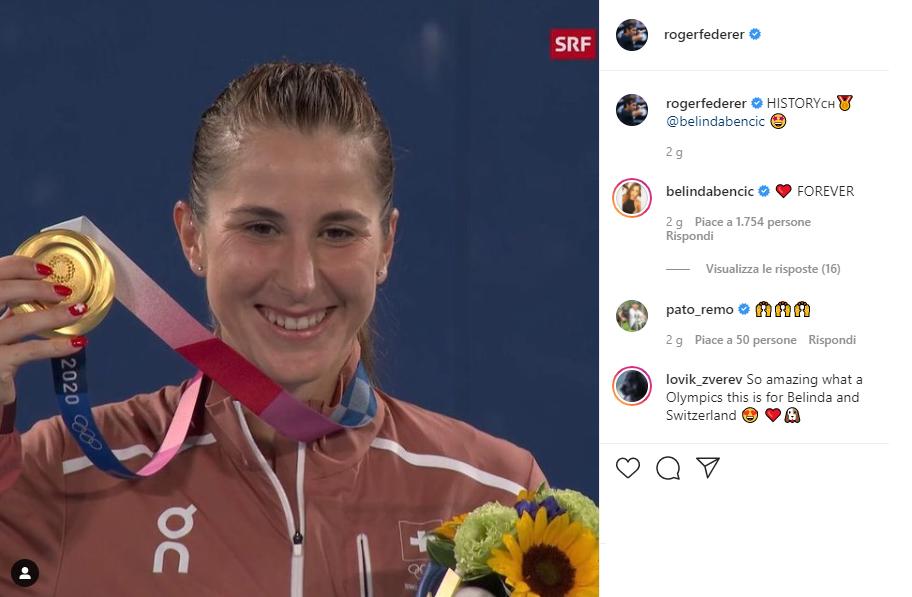Expand replies via Visualizza le risposte (16)
The height and width of the screenshot is (597, 912).
click(x=772, y=269)
